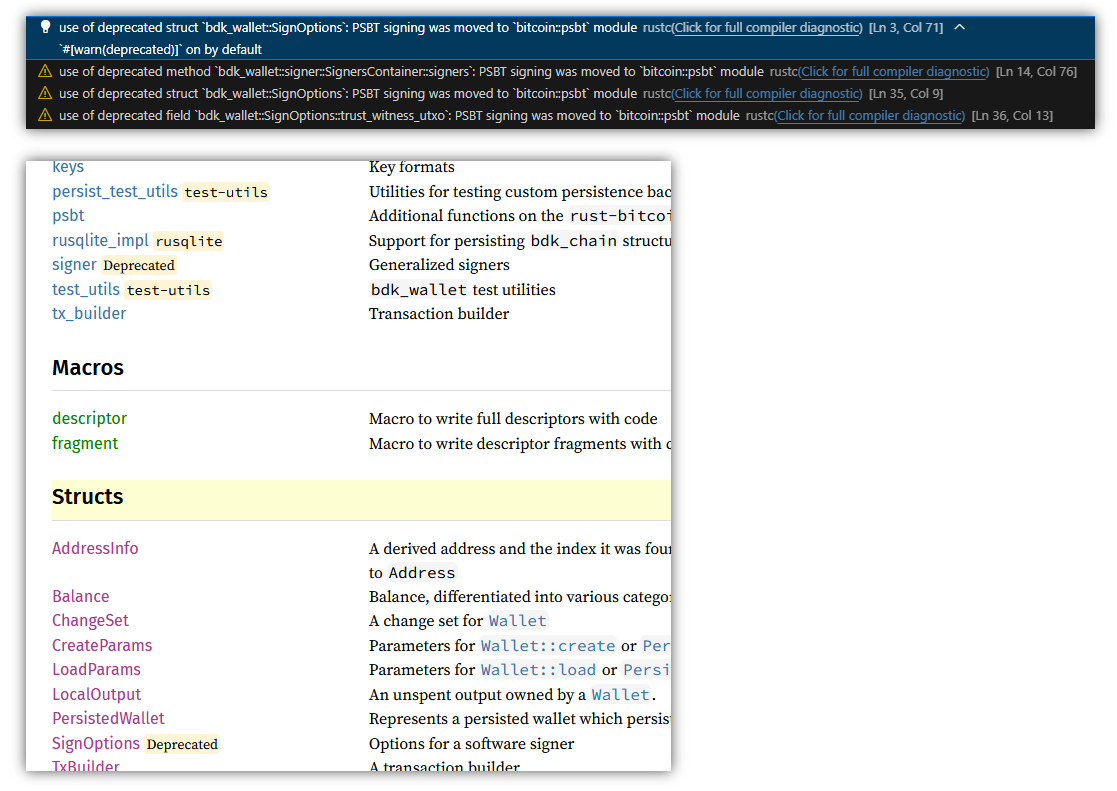The height and width of the screenshot is (791, 1117).
Task: Go to the rusqlite_impl module page
Action: point(100,241)
